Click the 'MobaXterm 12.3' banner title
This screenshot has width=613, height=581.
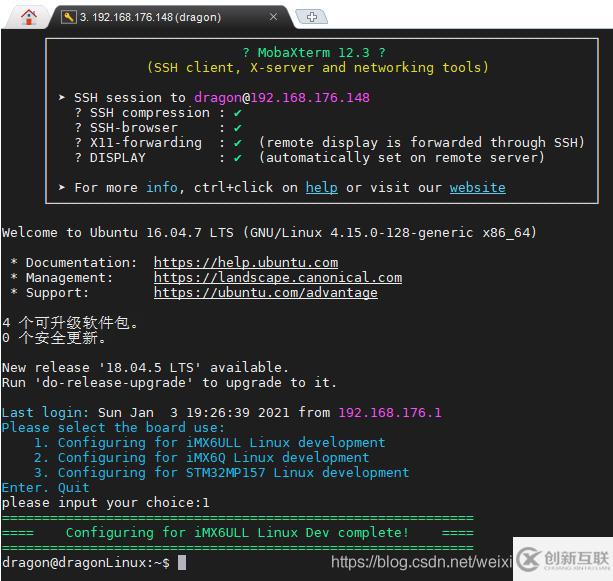click(314, 52)
